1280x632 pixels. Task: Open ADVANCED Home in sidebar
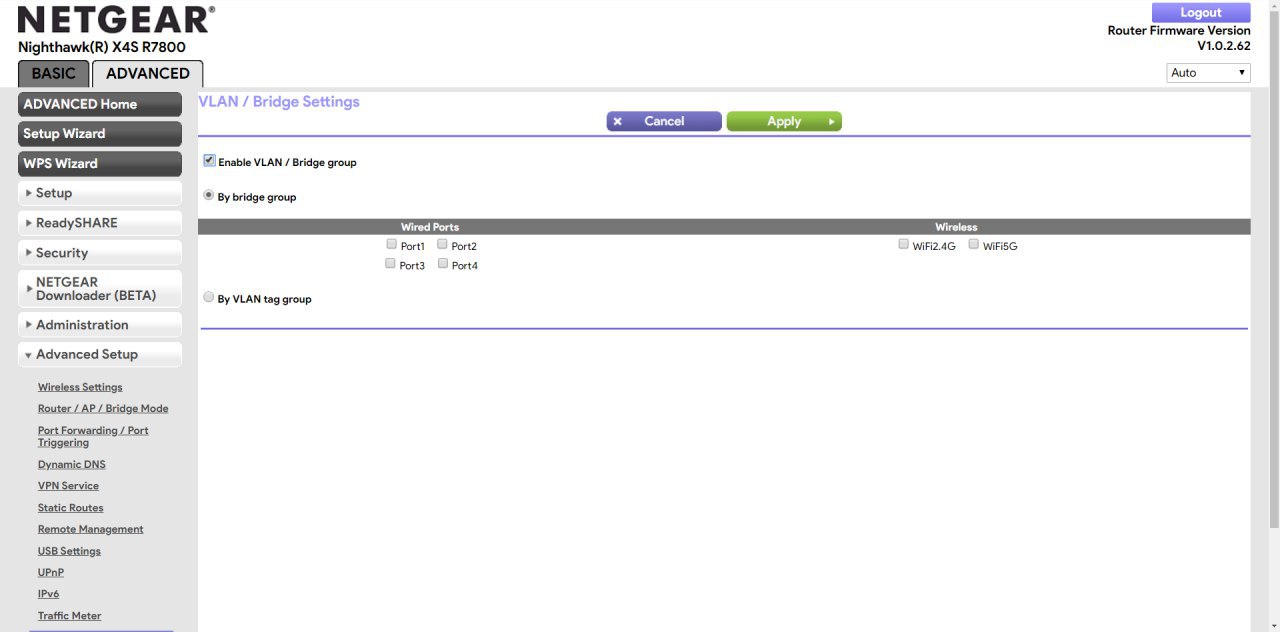point(99,104)
